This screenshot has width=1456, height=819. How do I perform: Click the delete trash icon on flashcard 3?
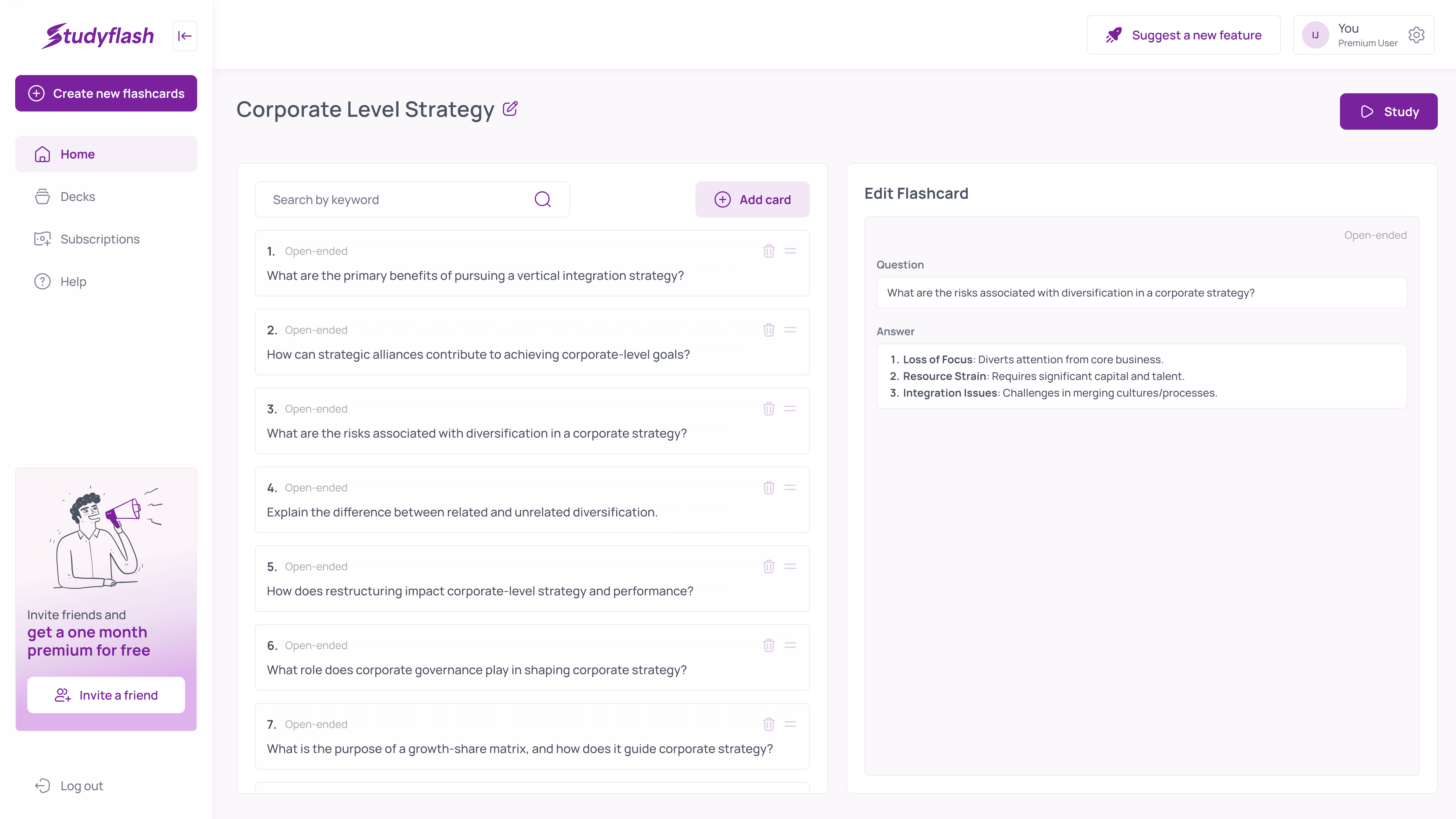coord(769,408)
